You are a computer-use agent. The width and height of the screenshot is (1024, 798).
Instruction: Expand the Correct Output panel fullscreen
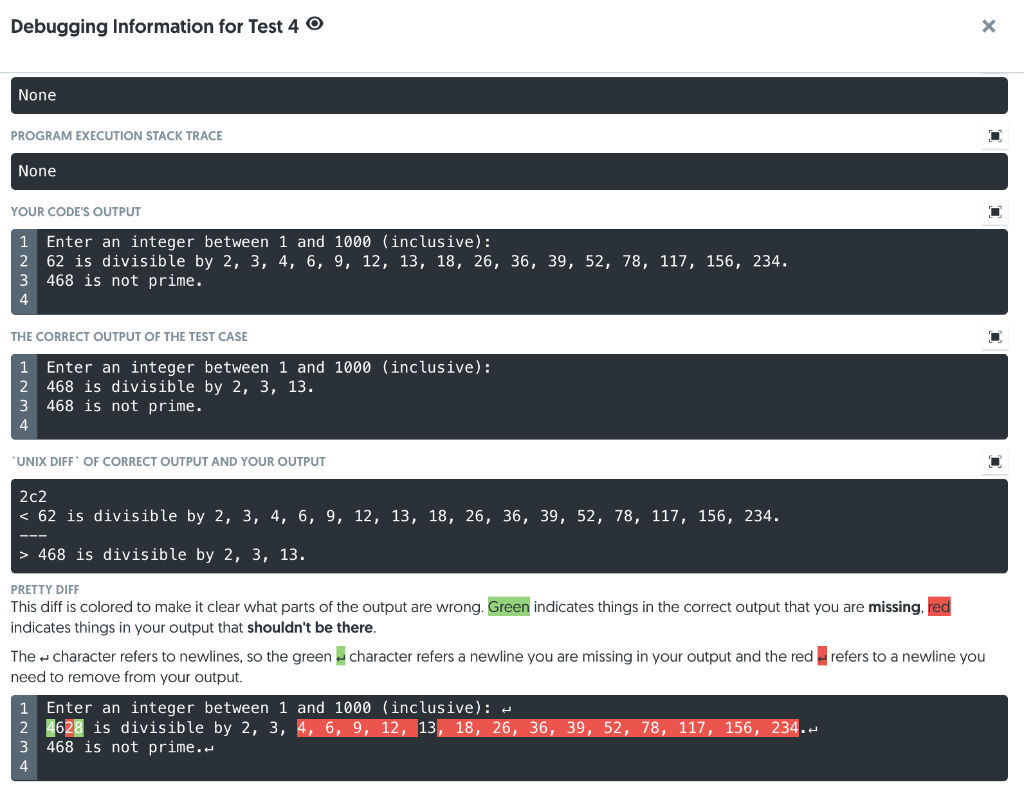point(994,337)
